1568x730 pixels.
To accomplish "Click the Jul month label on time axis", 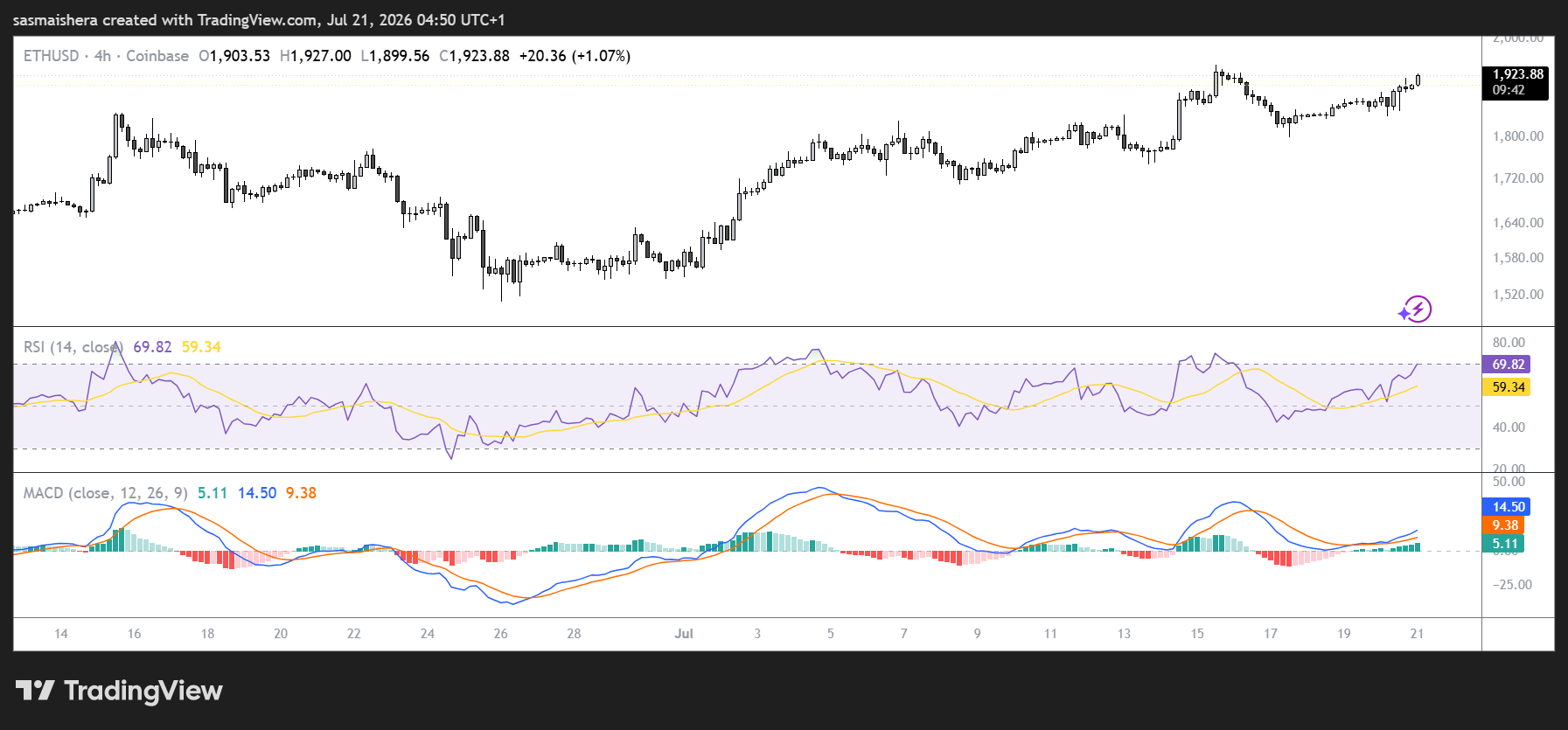I will coord(684,634).
